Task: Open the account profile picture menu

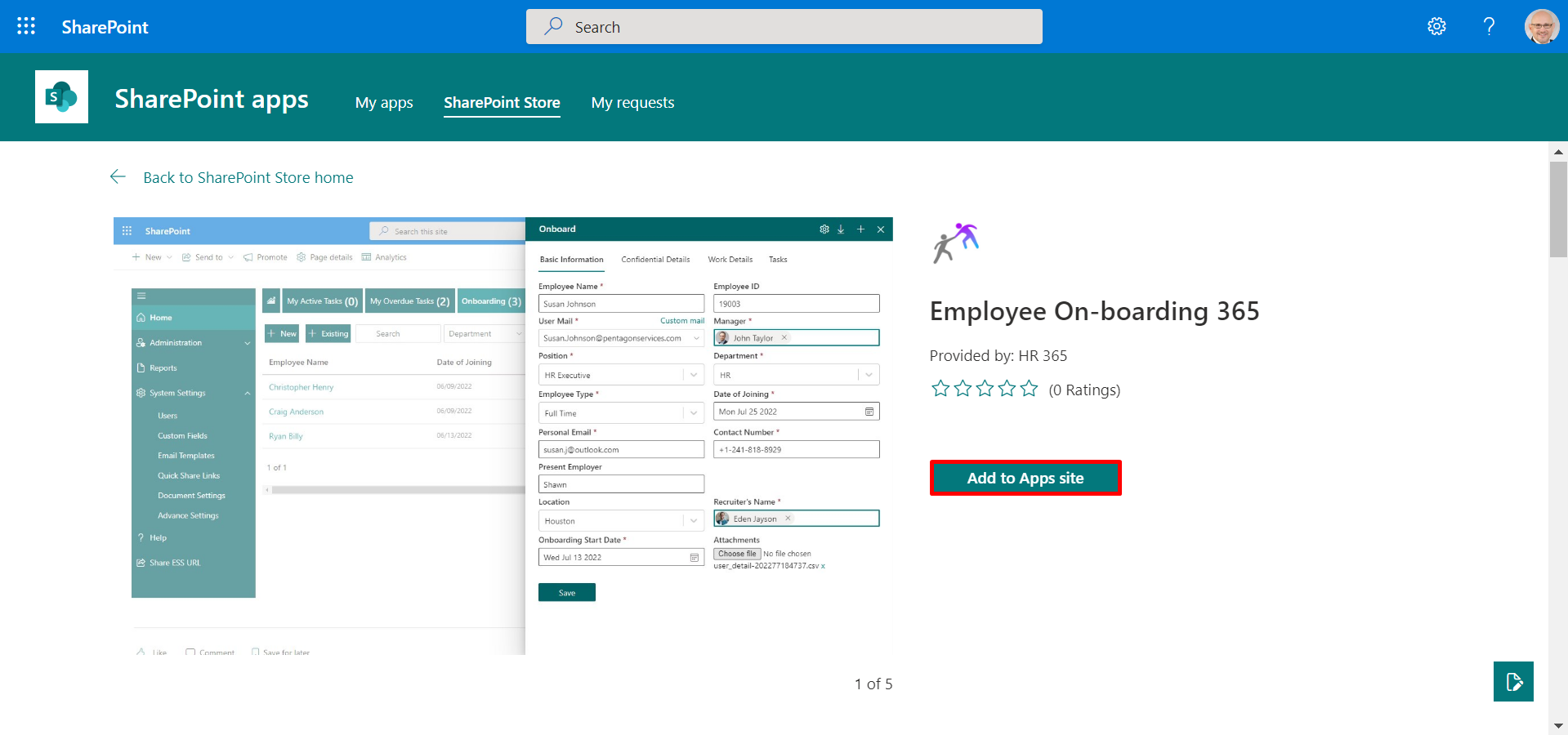Action: click(1542, 26)
